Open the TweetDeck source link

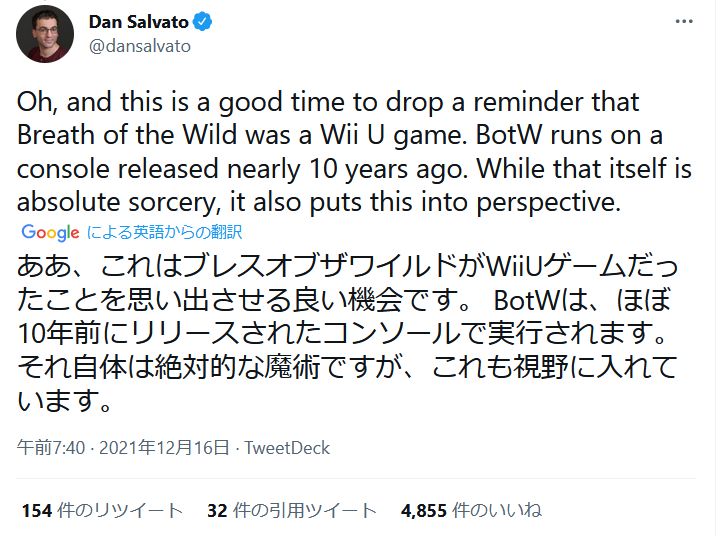coord(288,447)
